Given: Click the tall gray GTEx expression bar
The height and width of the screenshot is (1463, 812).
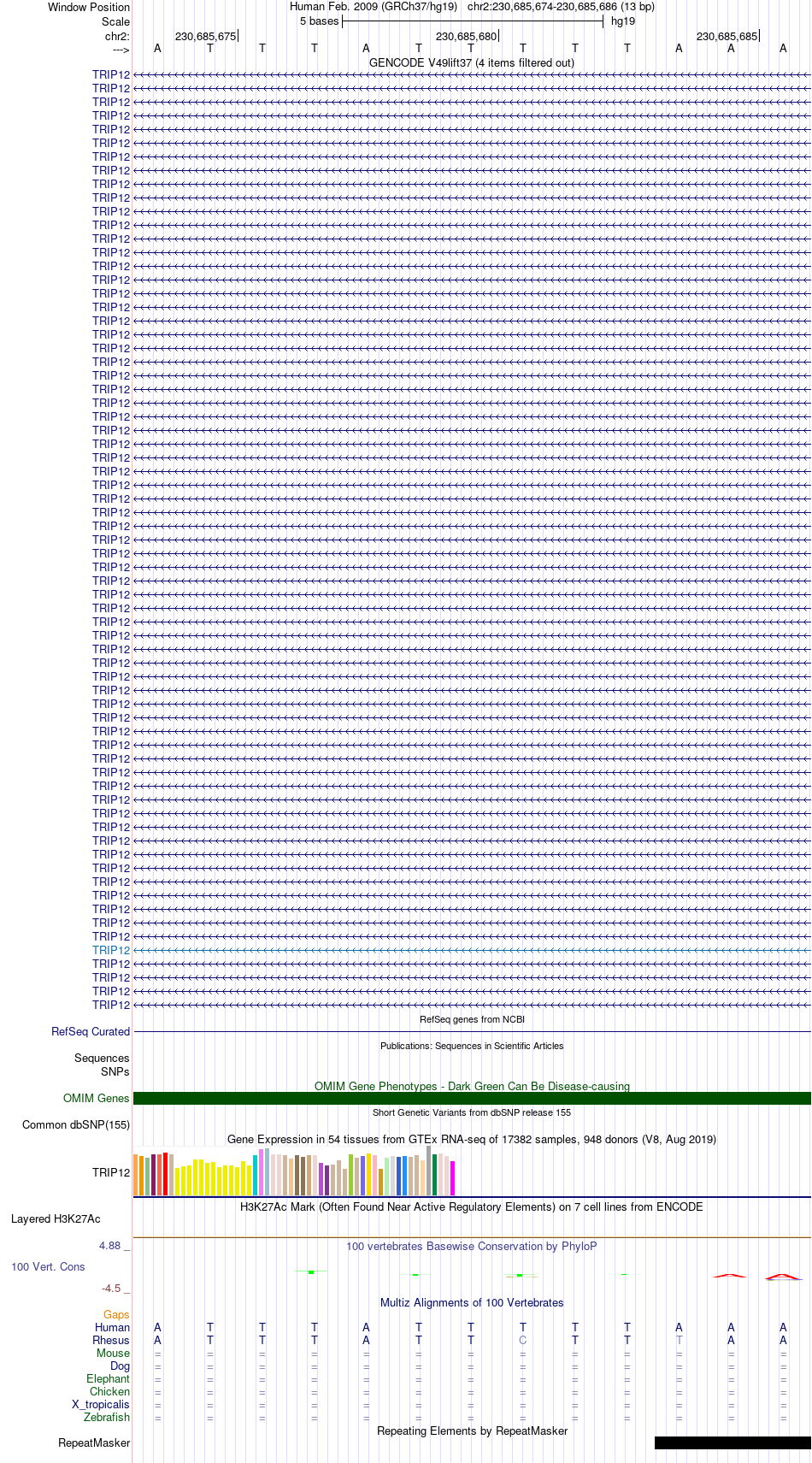Looking at the screenshot, I should coord(429,1171).
